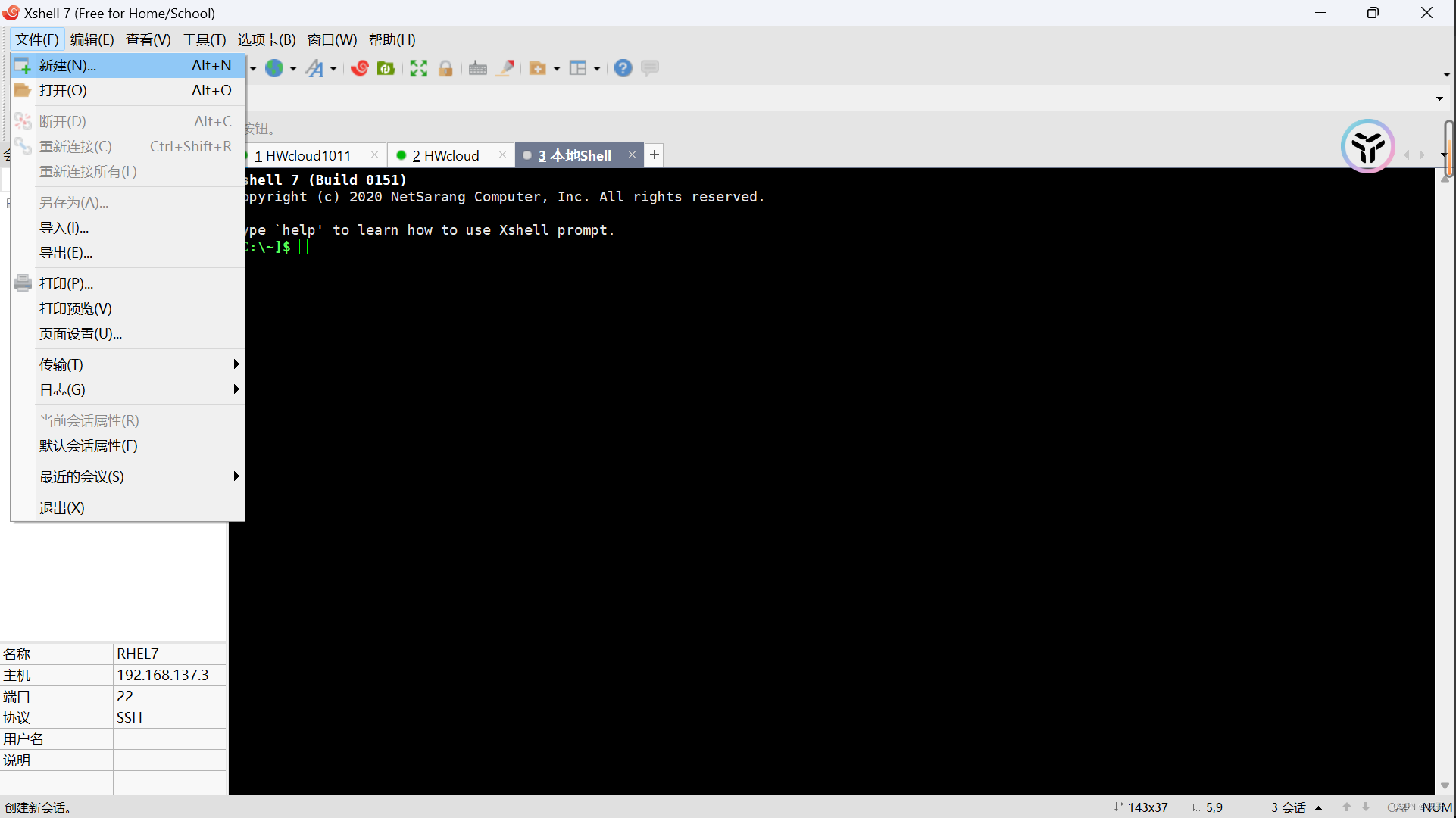1456x818 pixels.
Task: Switch to the 2 HWcloud tab
Action: 445,156
